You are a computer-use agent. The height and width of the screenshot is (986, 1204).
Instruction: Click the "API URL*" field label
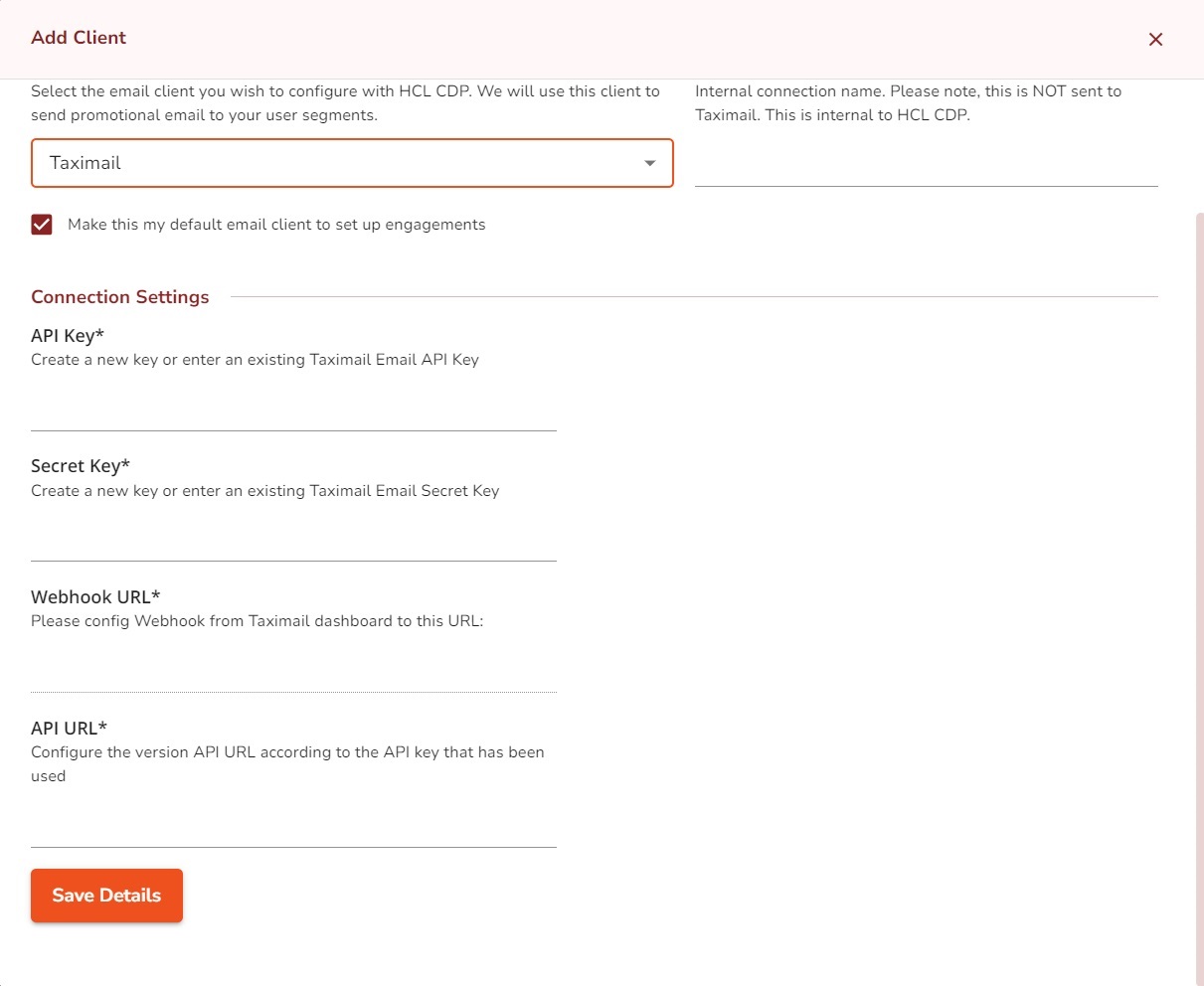[x=69, y=729]
